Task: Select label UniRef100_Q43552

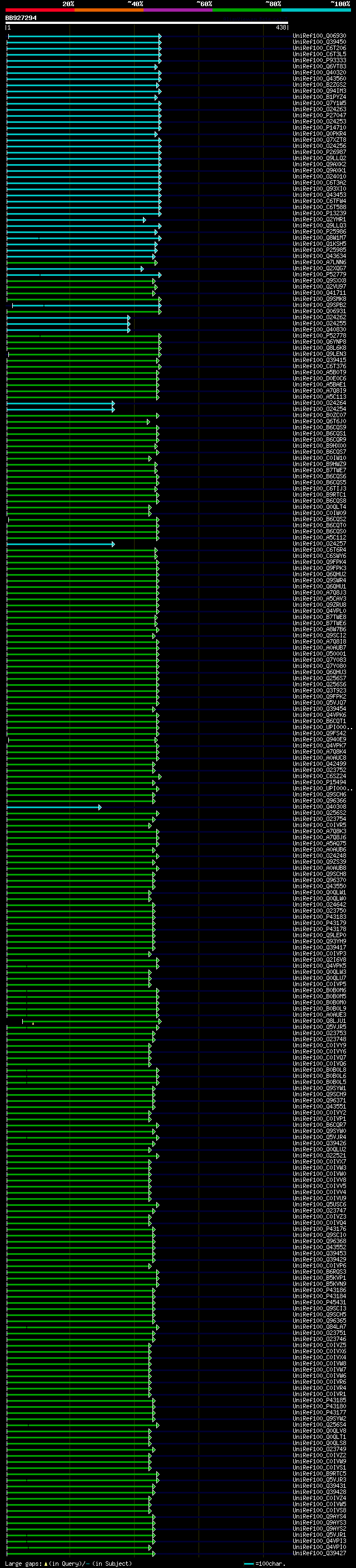Action: [319, 1247]
